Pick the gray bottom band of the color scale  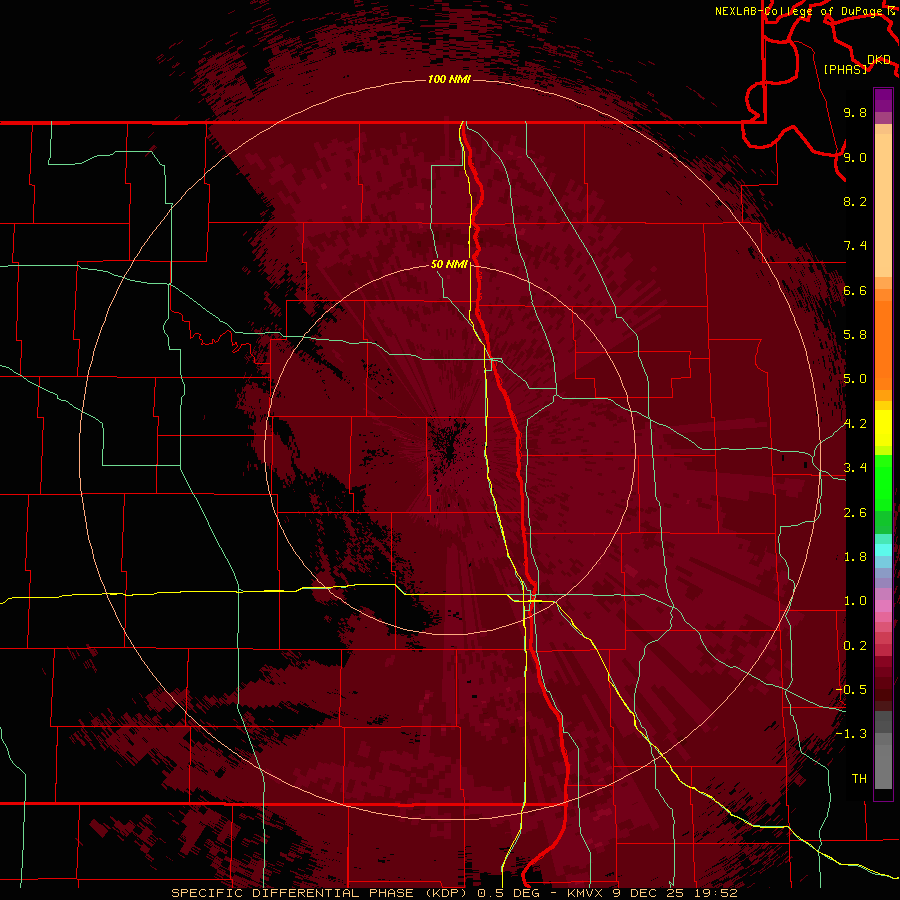pos(883,750)
